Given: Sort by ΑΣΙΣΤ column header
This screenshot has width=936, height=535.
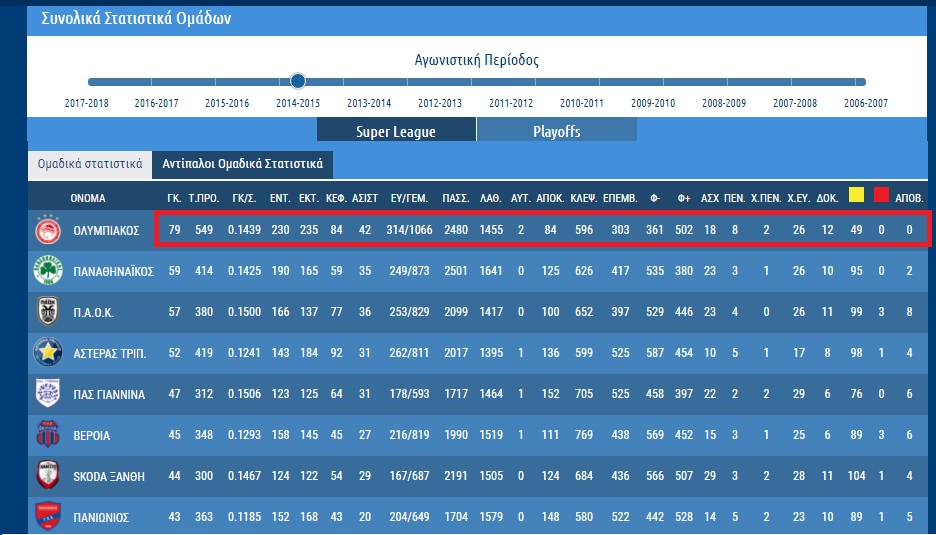Looking at the screenshot, I should point(365,198).
